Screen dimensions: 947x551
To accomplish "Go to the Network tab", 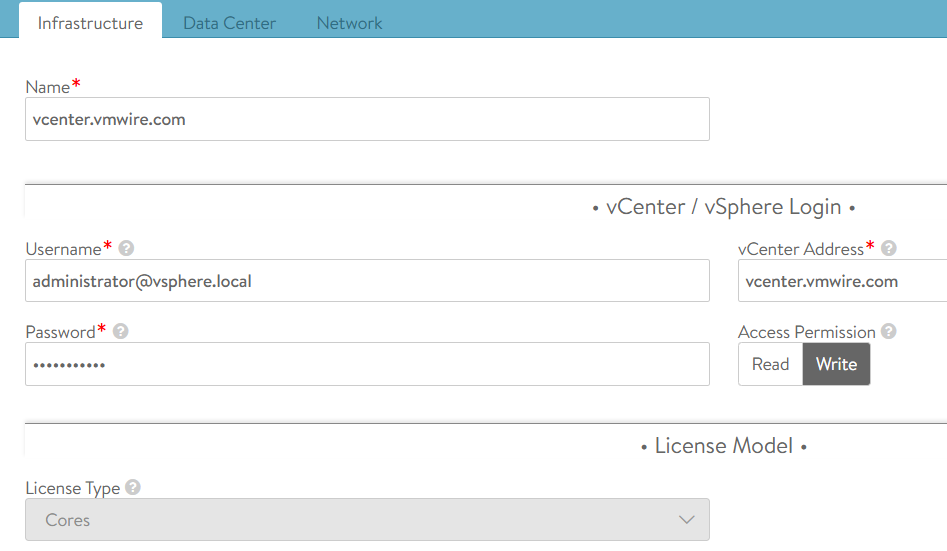I will coord(349,22).
